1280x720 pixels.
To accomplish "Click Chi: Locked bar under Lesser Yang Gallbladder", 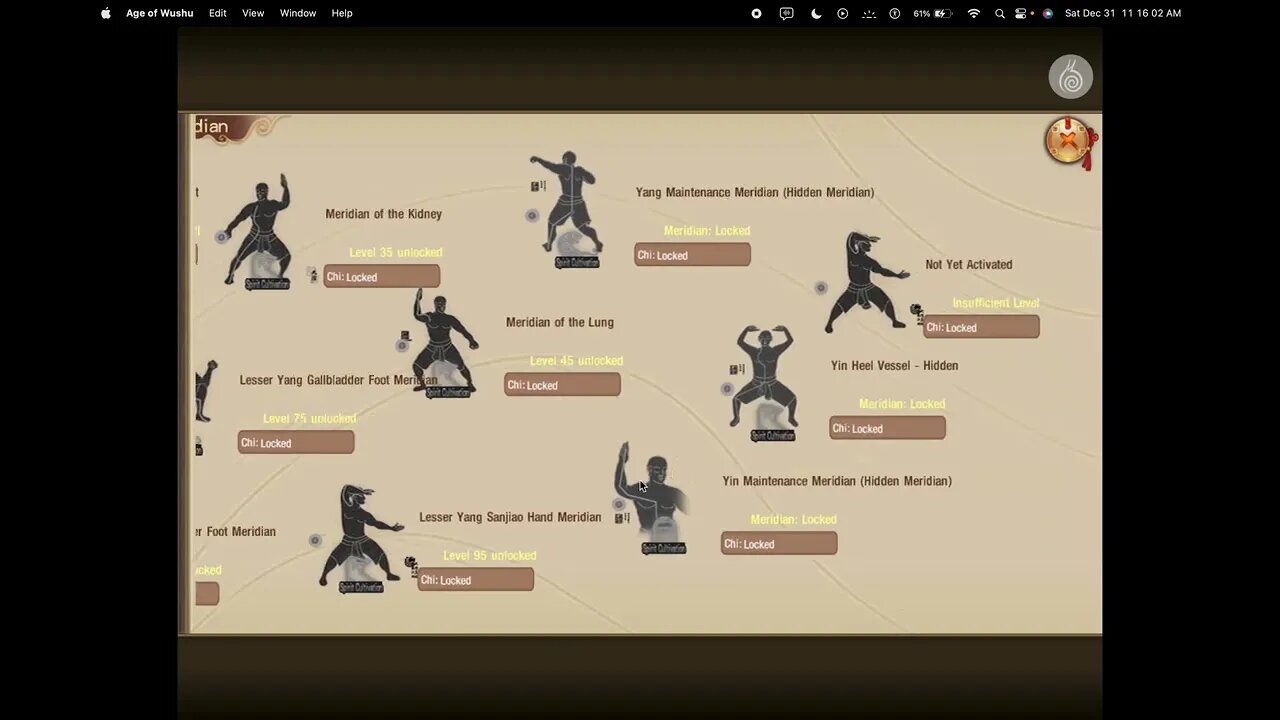I will [x=296, y=443].
